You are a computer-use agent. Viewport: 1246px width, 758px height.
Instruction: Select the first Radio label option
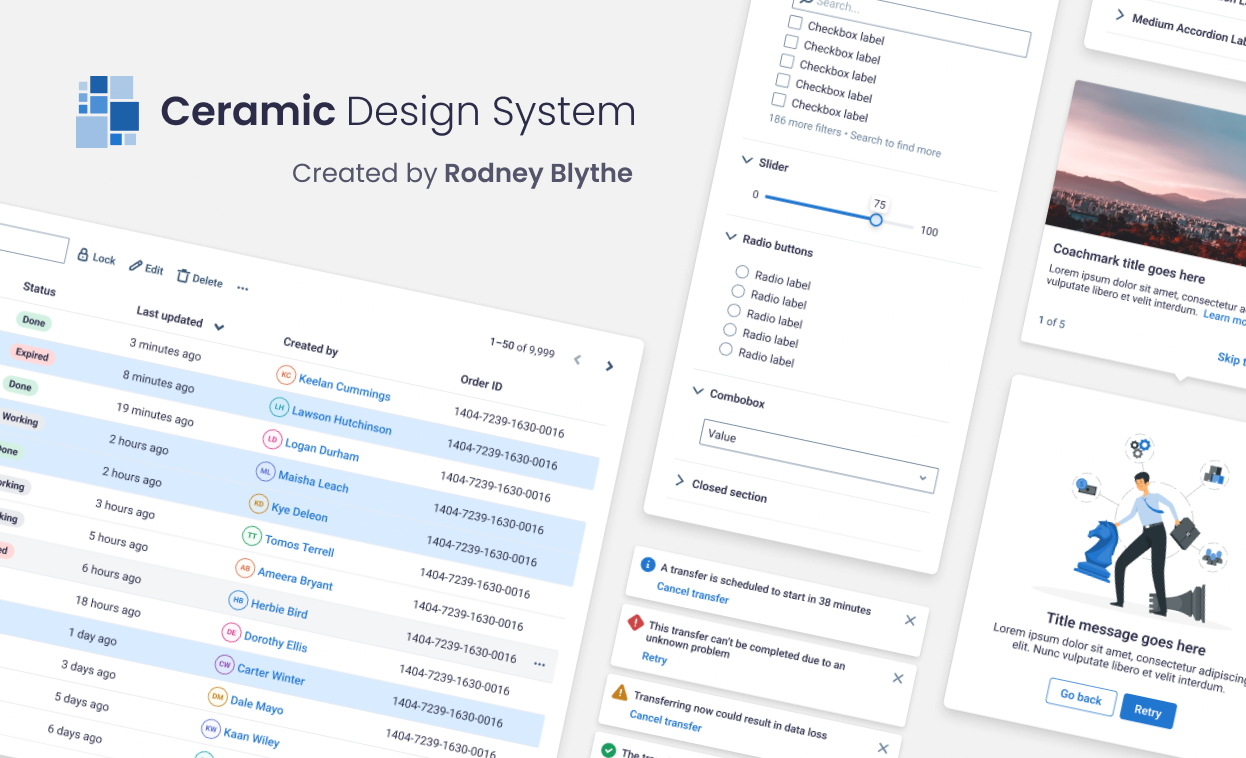(x=742, y=272)
